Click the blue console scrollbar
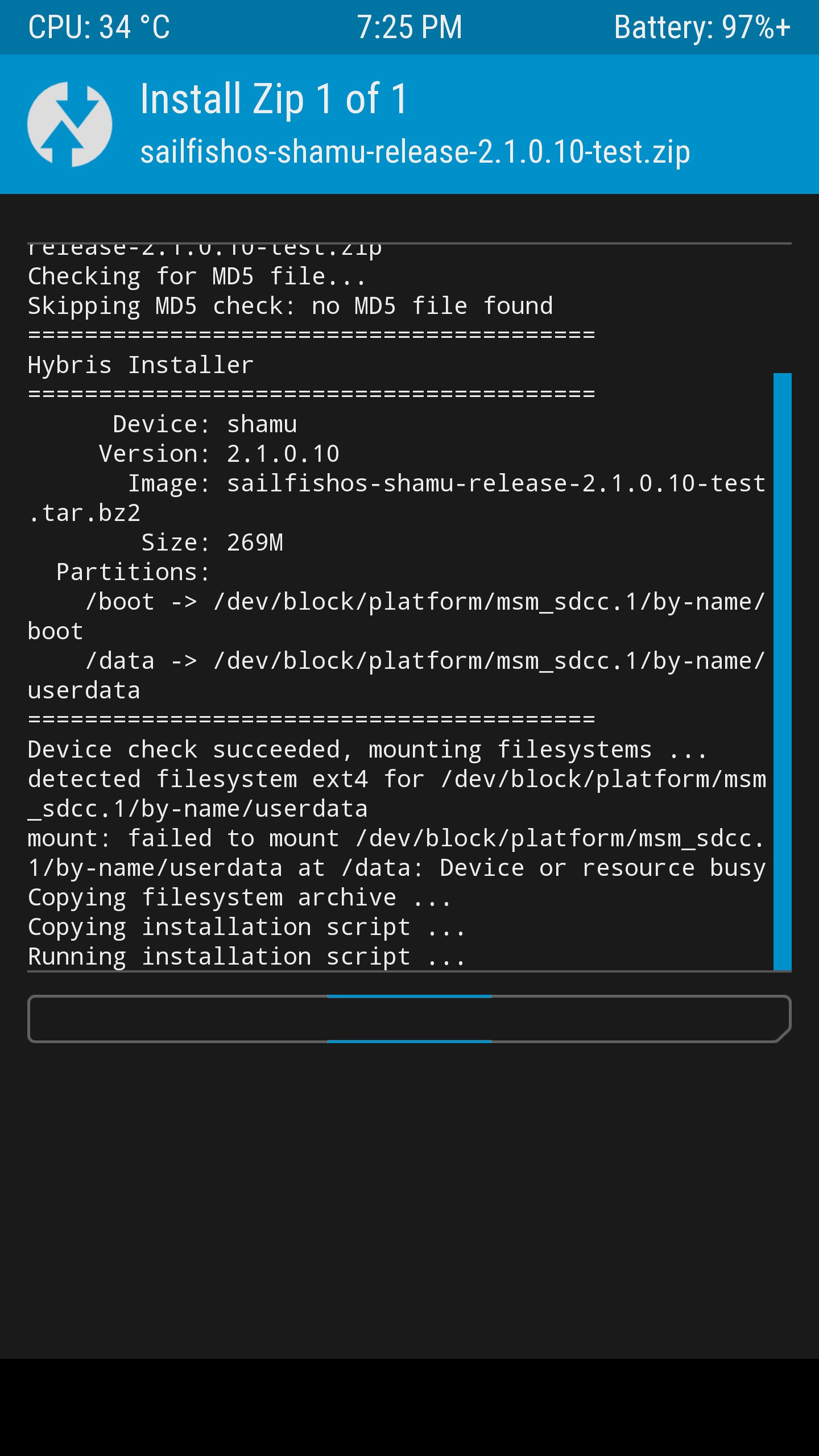 click(782, 671)
